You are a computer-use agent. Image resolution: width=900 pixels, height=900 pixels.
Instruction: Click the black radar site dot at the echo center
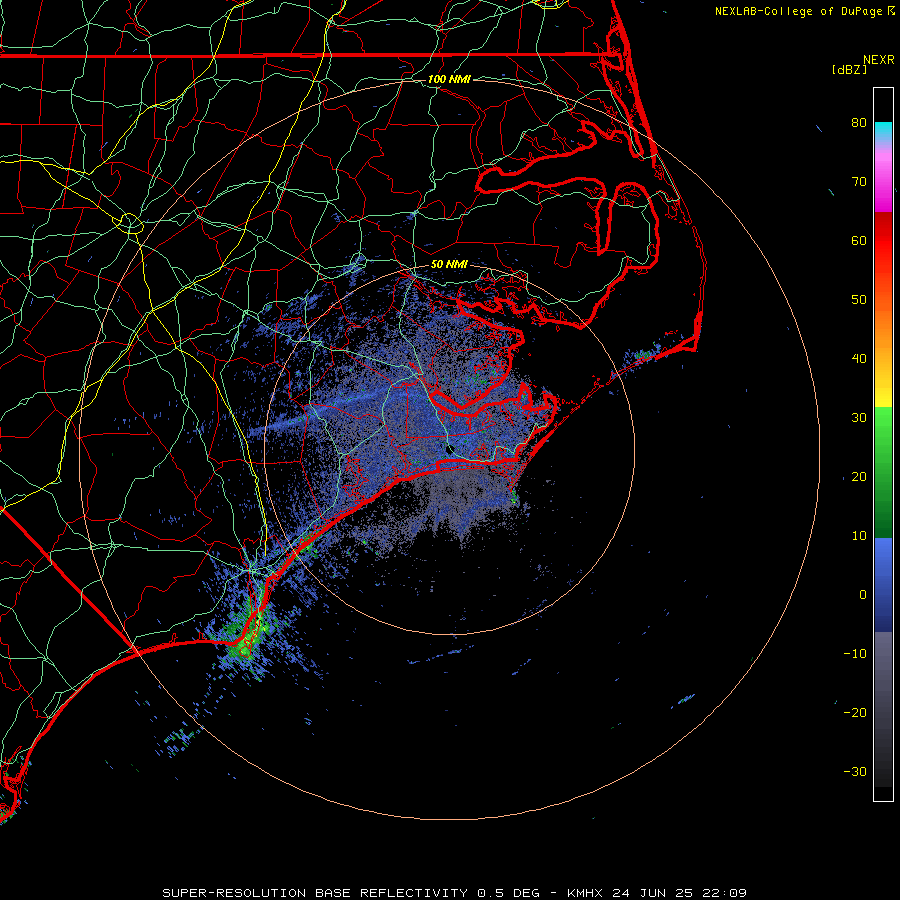pyautogui.click(x=450, y=449)
